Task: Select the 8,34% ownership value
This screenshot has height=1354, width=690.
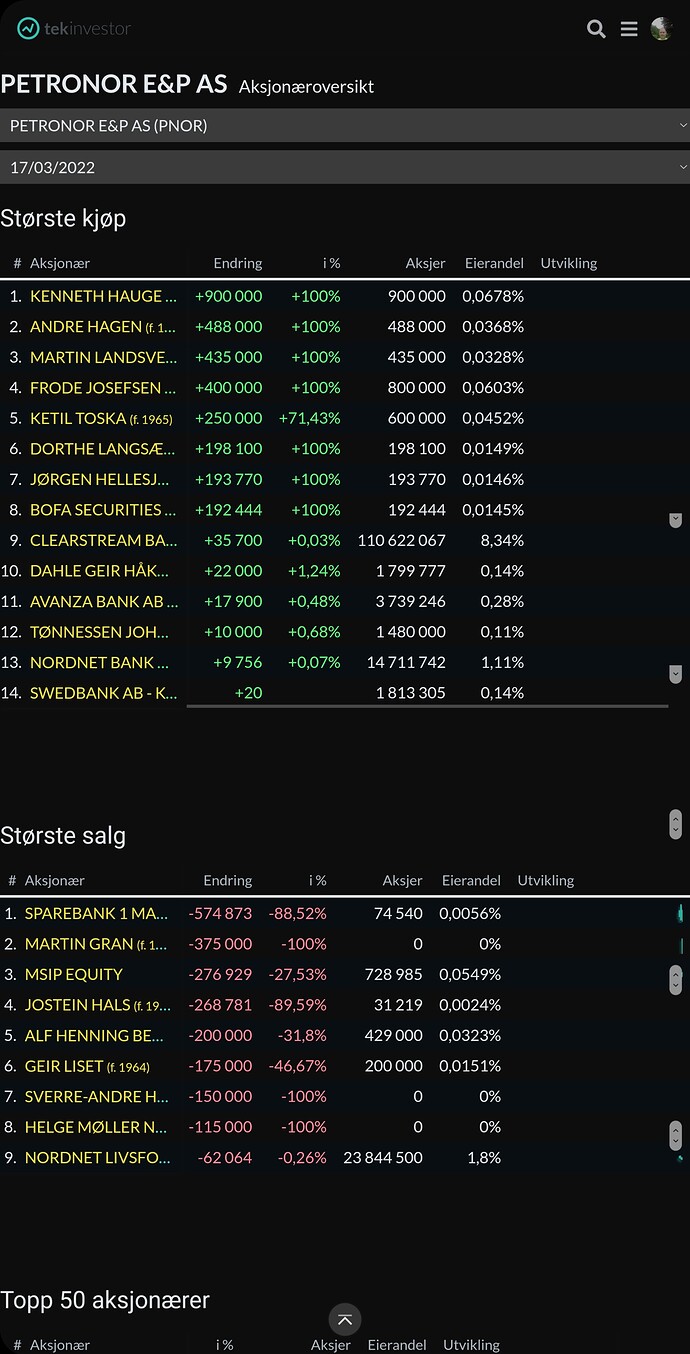Action: point(502,540)
